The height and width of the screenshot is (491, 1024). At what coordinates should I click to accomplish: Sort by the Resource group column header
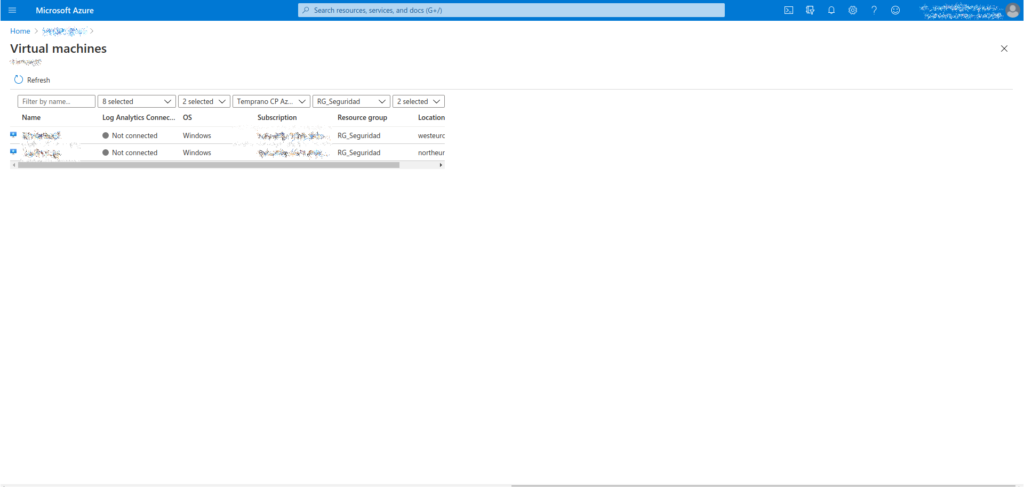[x=362, y=118]
